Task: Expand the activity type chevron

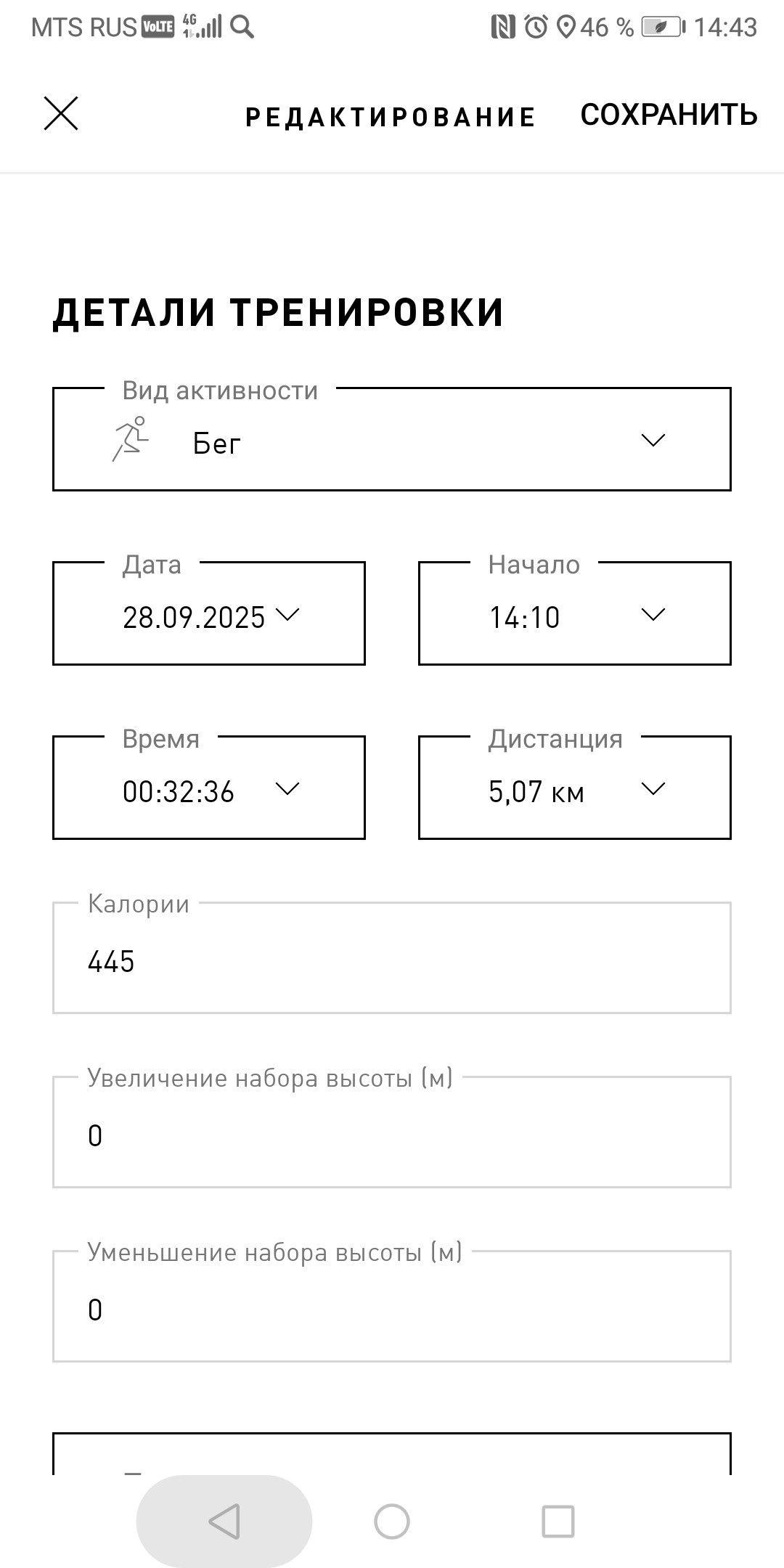Action: pos(653,440)
